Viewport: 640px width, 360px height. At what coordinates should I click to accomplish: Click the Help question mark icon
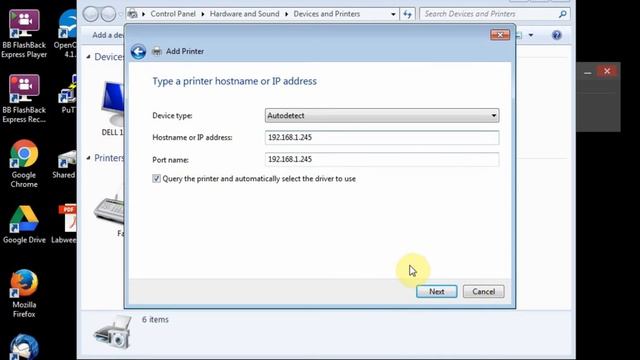point(556,35)
